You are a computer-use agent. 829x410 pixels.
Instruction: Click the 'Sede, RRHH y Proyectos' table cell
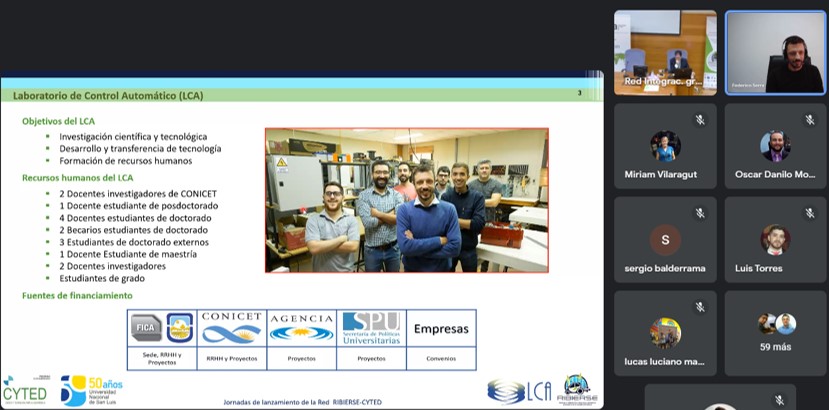click(162, 359)
